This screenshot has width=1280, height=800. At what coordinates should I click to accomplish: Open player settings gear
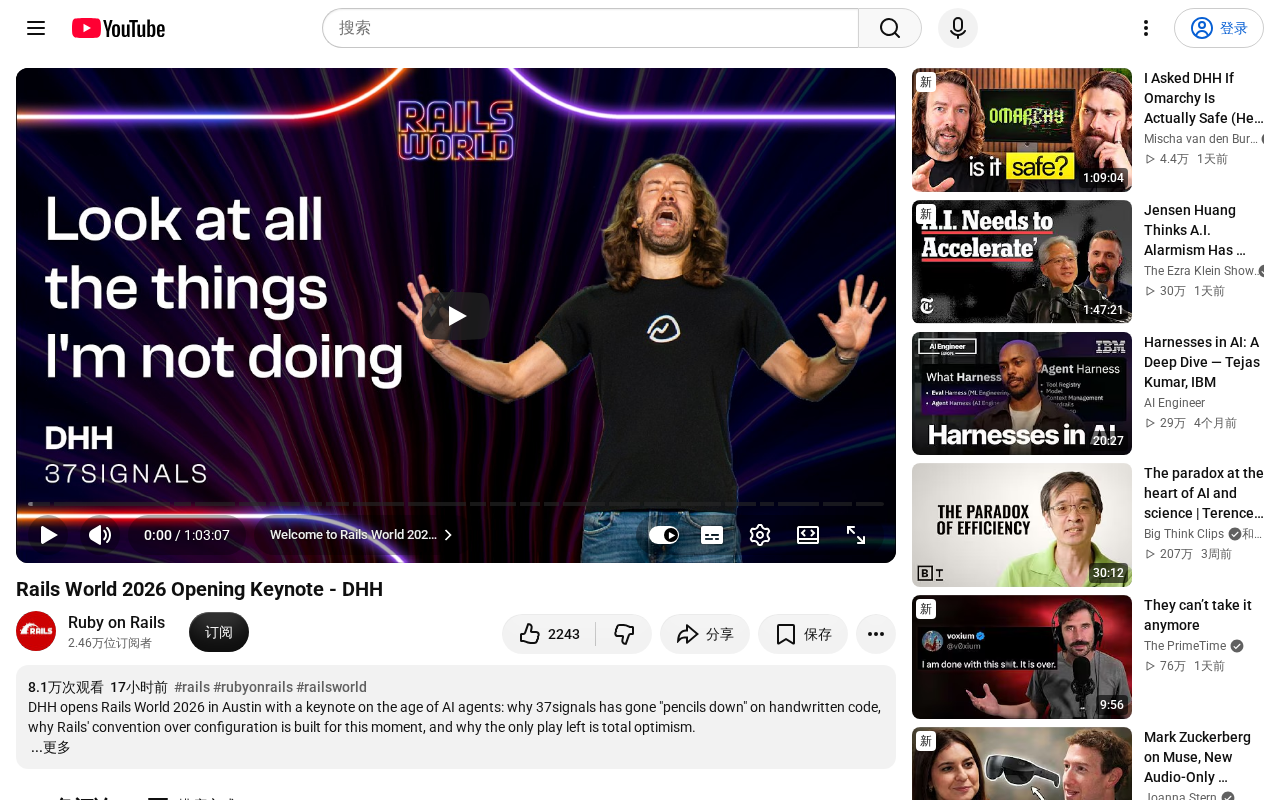click(x=760, y=535)
